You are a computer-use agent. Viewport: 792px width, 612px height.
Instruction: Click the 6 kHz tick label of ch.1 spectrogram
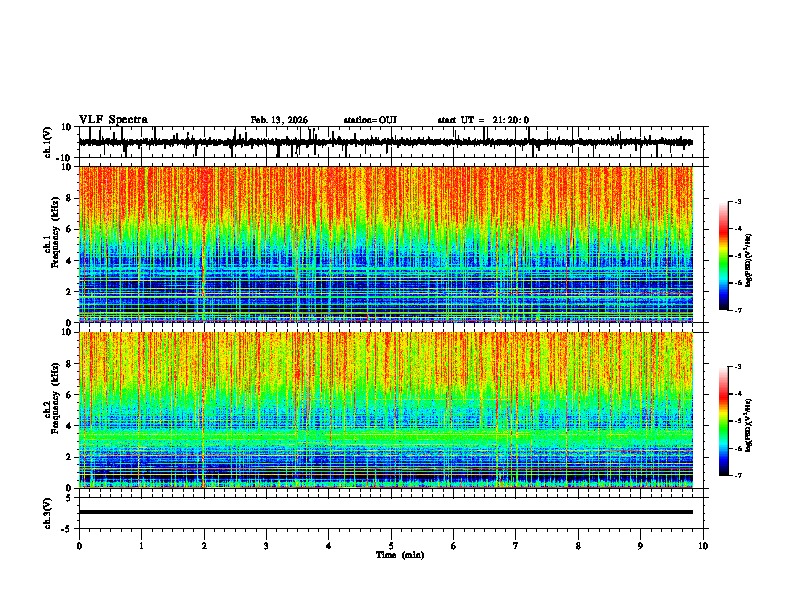(69, 229)
